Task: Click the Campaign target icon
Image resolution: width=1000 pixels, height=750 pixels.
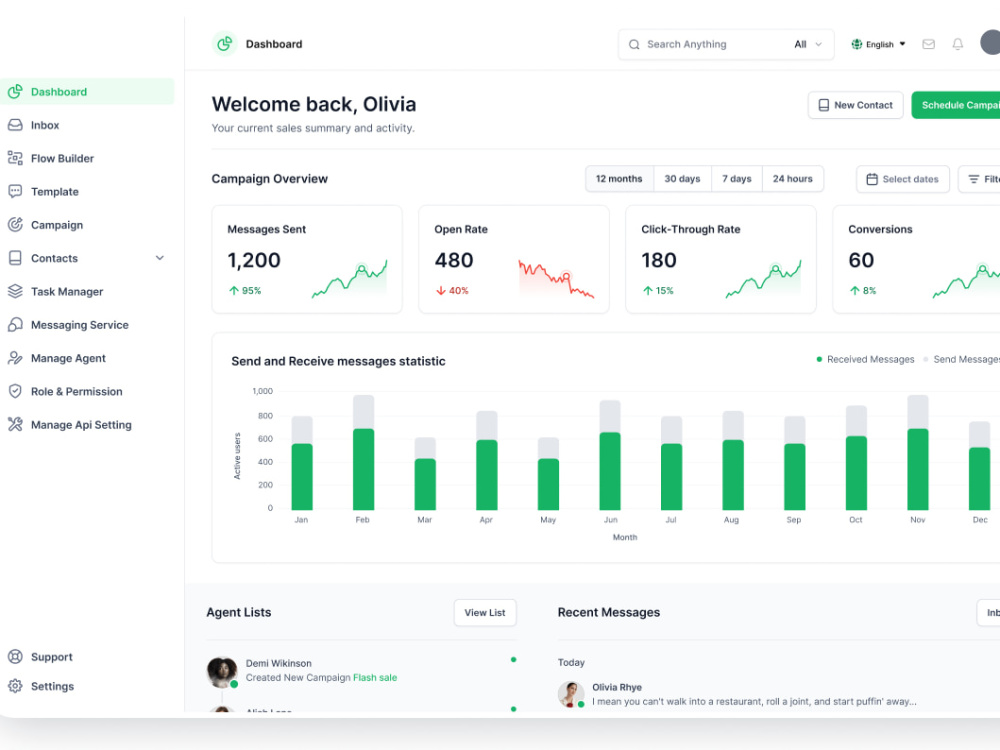Action: [x=15, y=224]
